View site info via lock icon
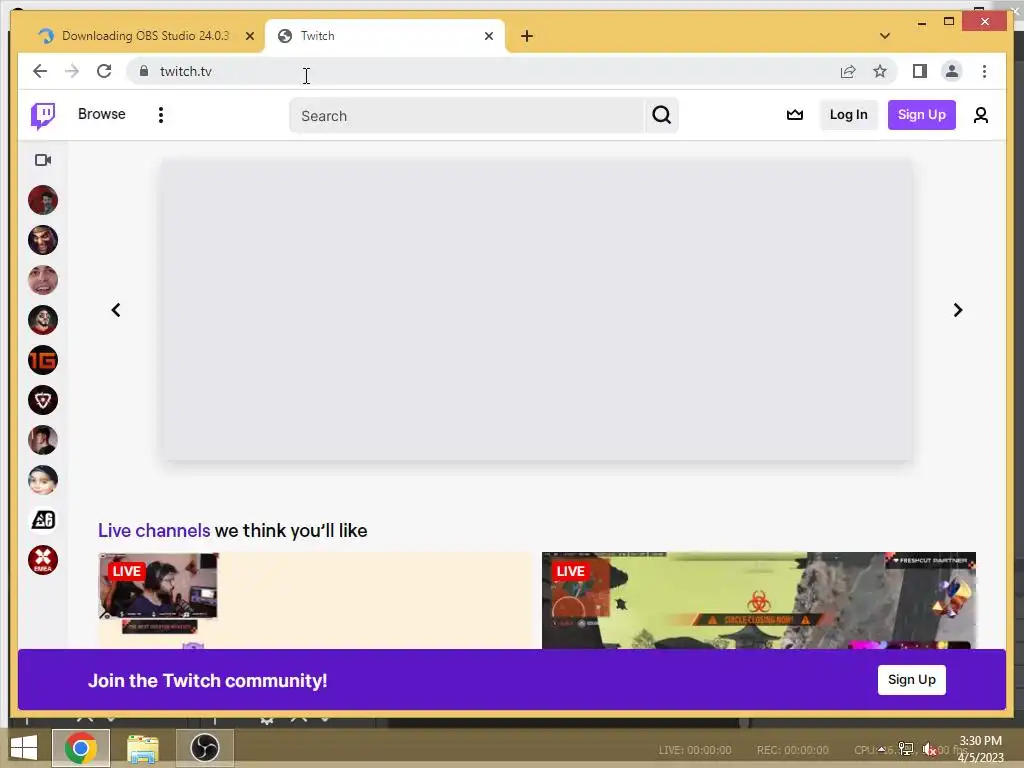 (x=144, y=71)
